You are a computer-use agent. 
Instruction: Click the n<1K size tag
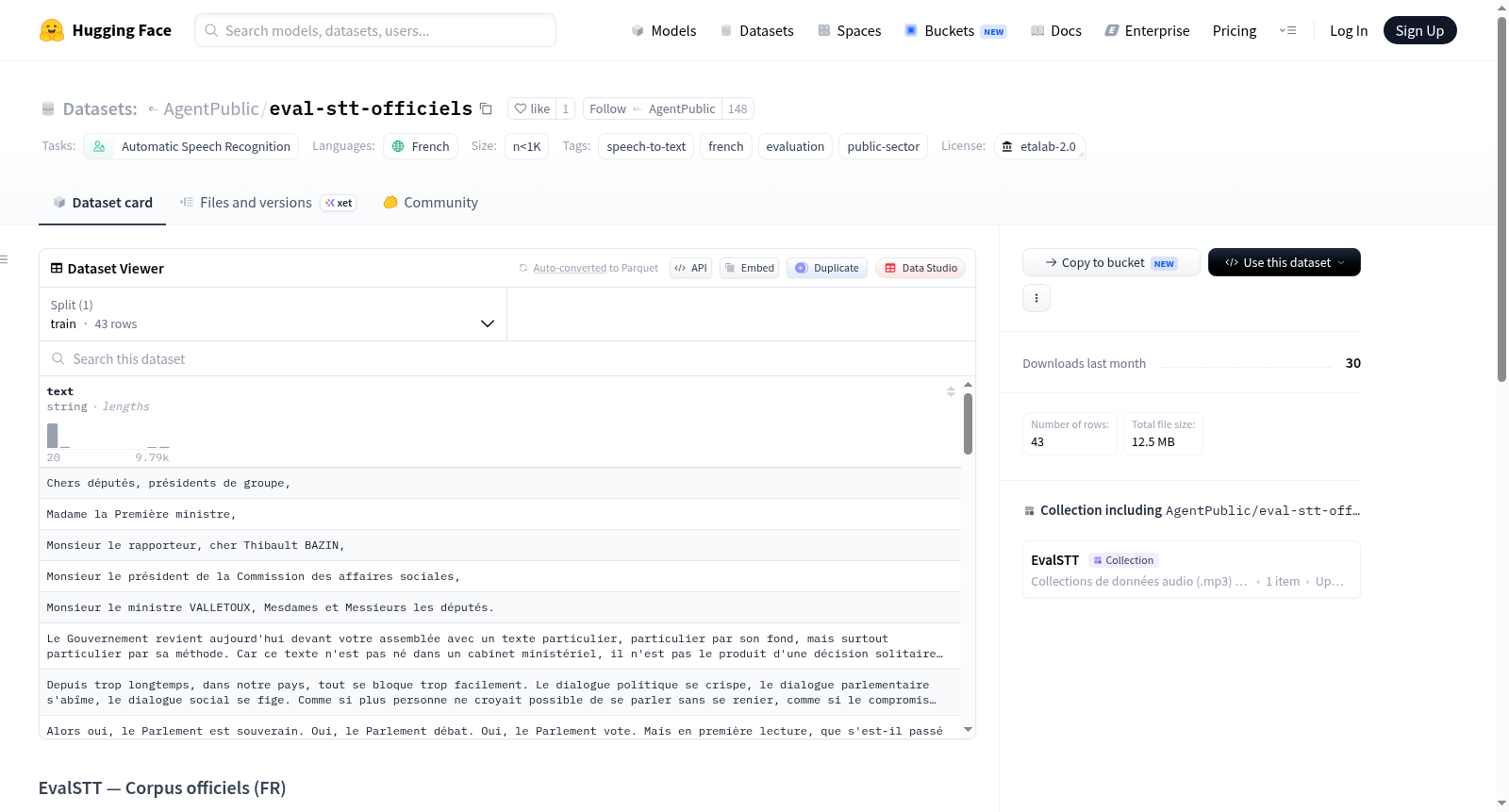526,146
